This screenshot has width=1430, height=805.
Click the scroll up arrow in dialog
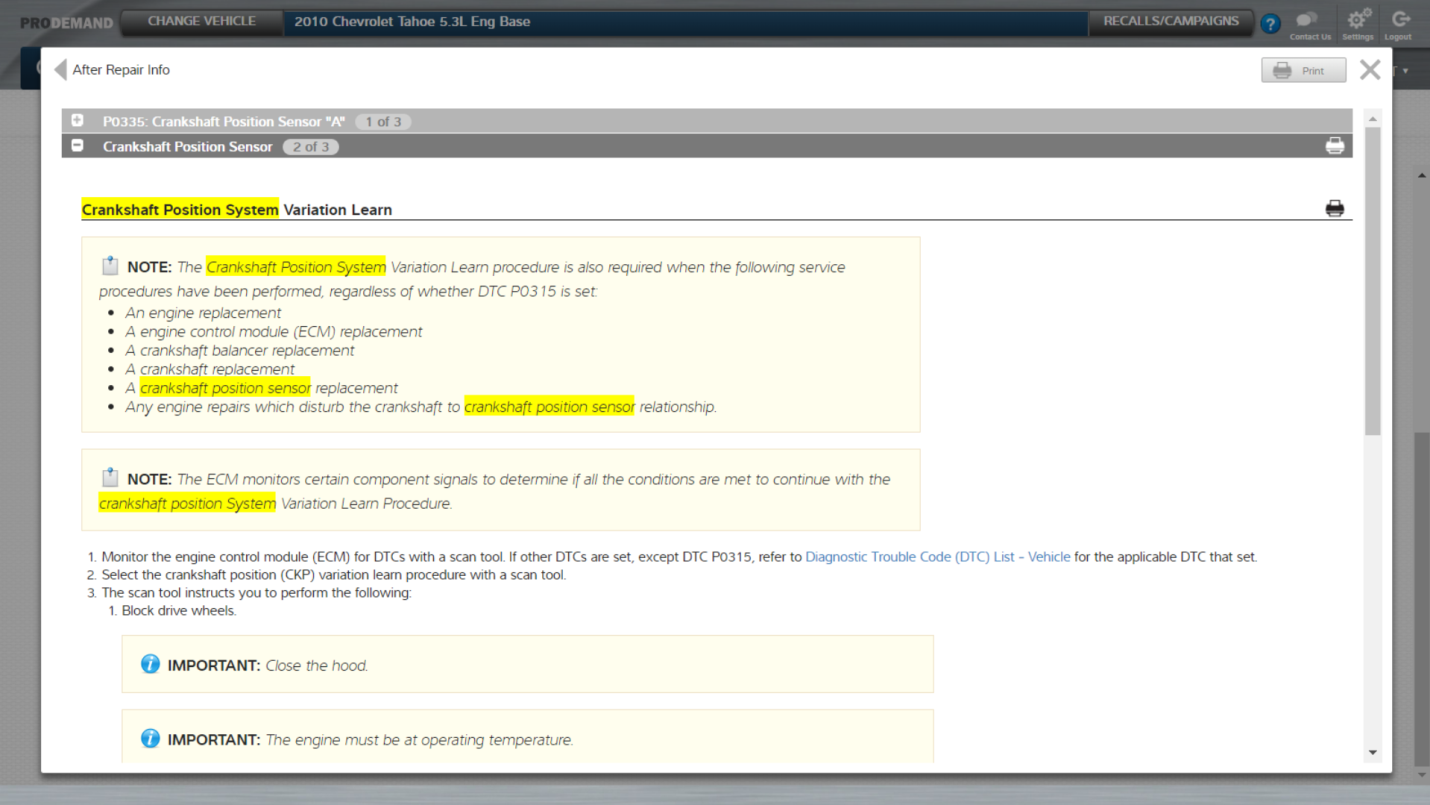1372,119
